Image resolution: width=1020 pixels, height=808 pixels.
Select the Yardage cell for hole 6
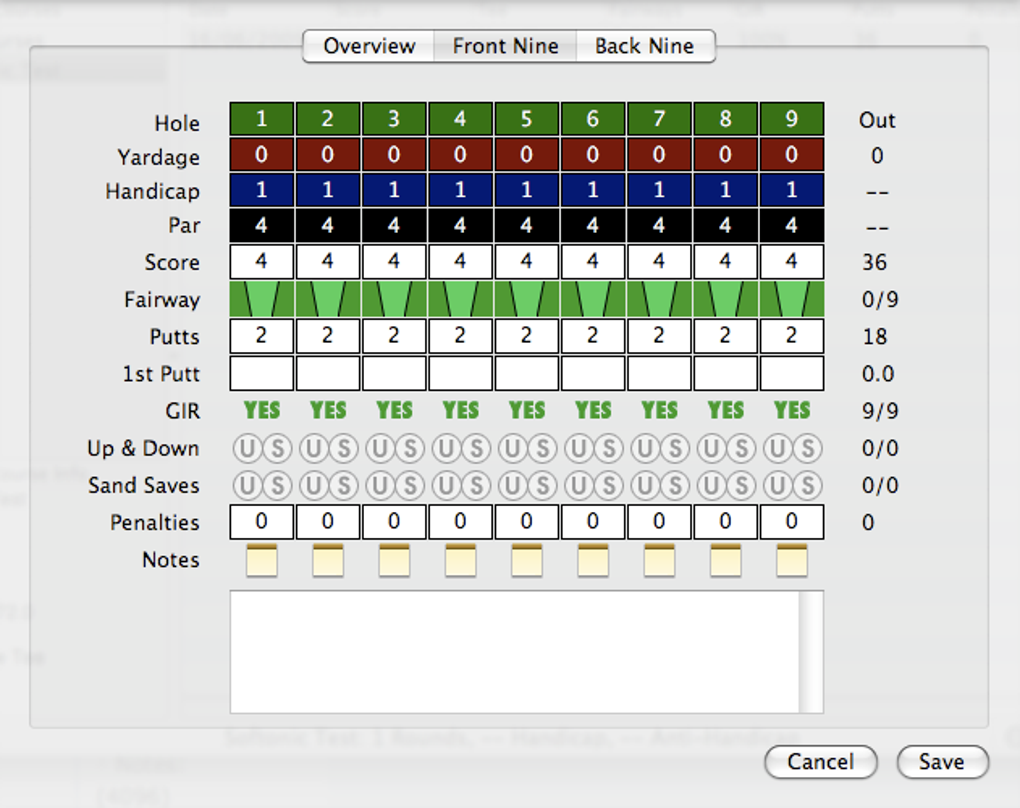tap(594, 155)
